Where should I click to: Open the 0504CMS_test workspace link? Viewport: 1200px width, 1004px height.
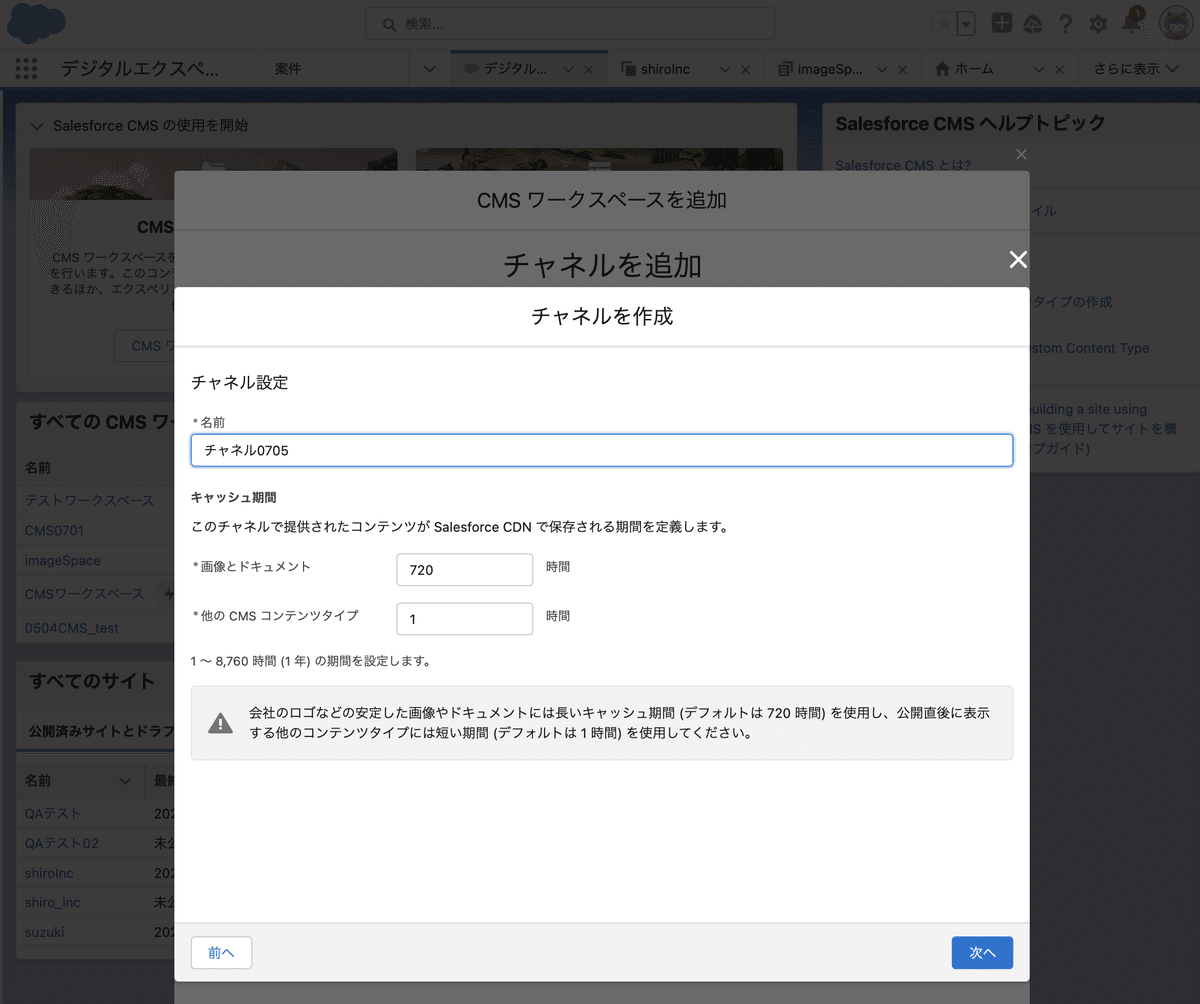point(72,628)
